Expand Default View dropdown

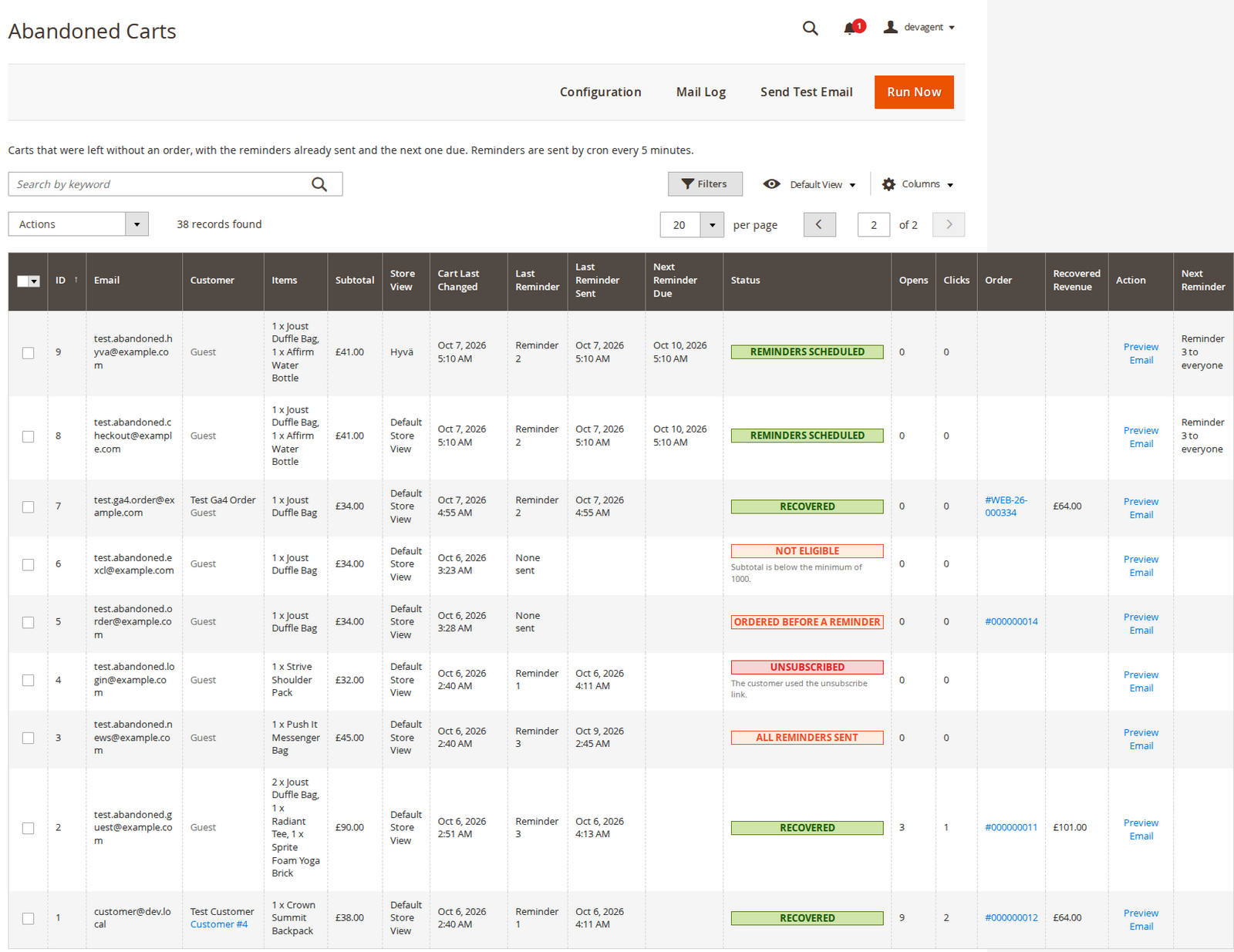coord(852,185)
